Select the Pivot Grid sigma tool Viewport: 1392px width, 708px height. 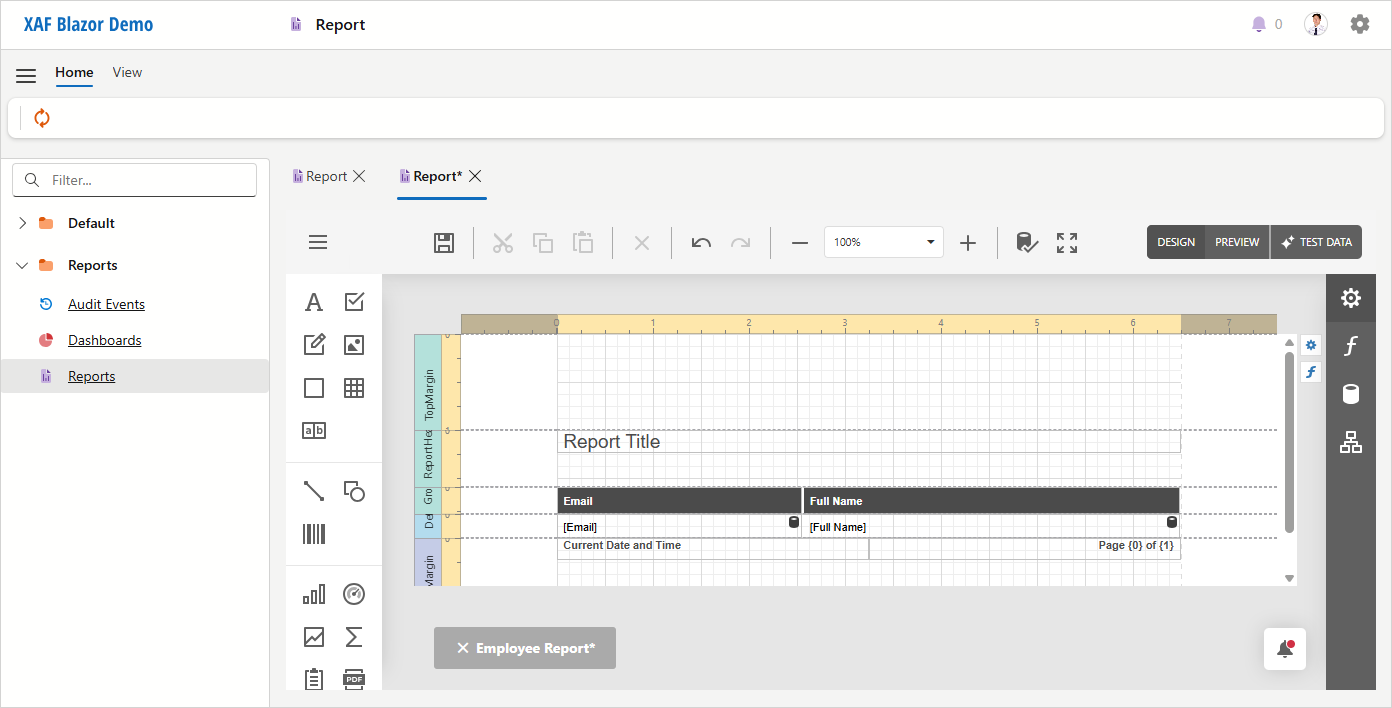pyautogui.click(x=354, y=637)
